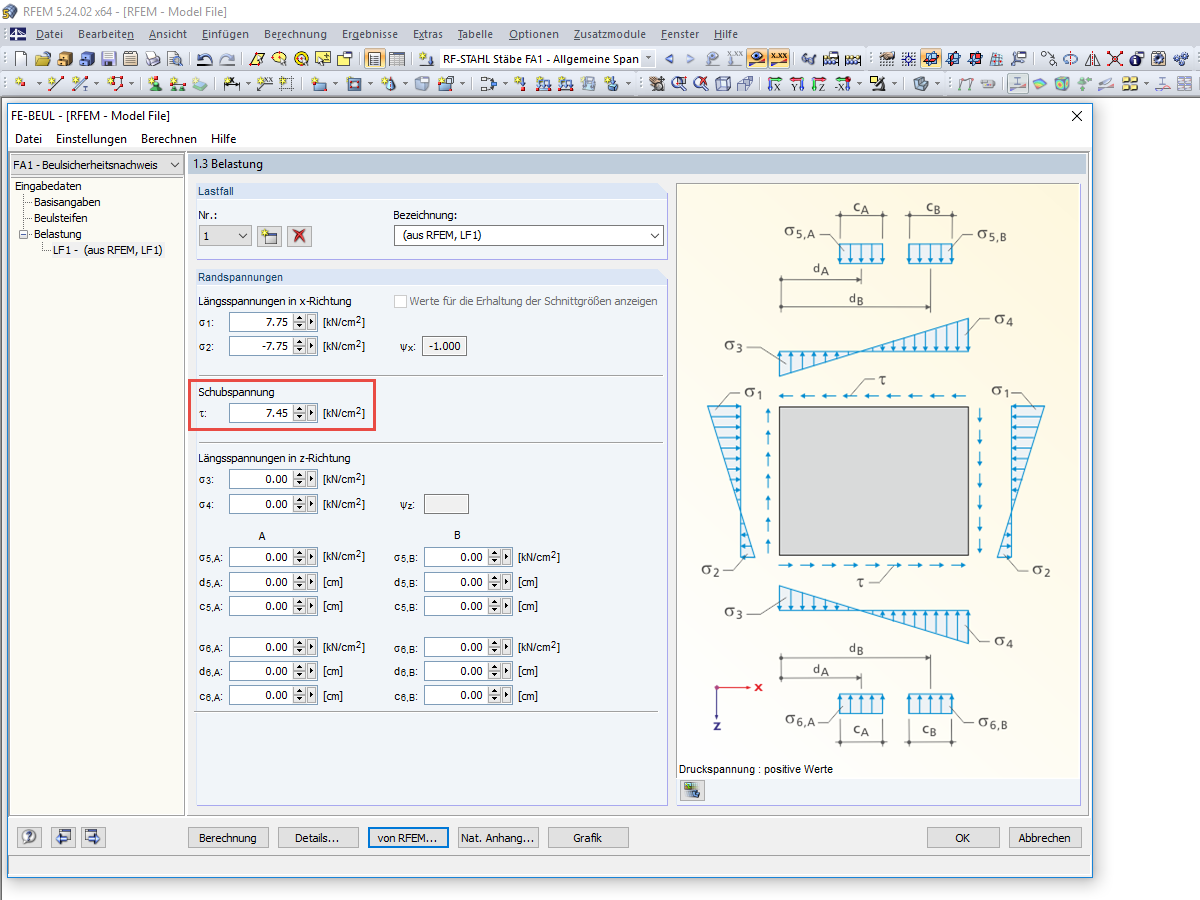Click the X-axis view icon

[x=775, y=83]
